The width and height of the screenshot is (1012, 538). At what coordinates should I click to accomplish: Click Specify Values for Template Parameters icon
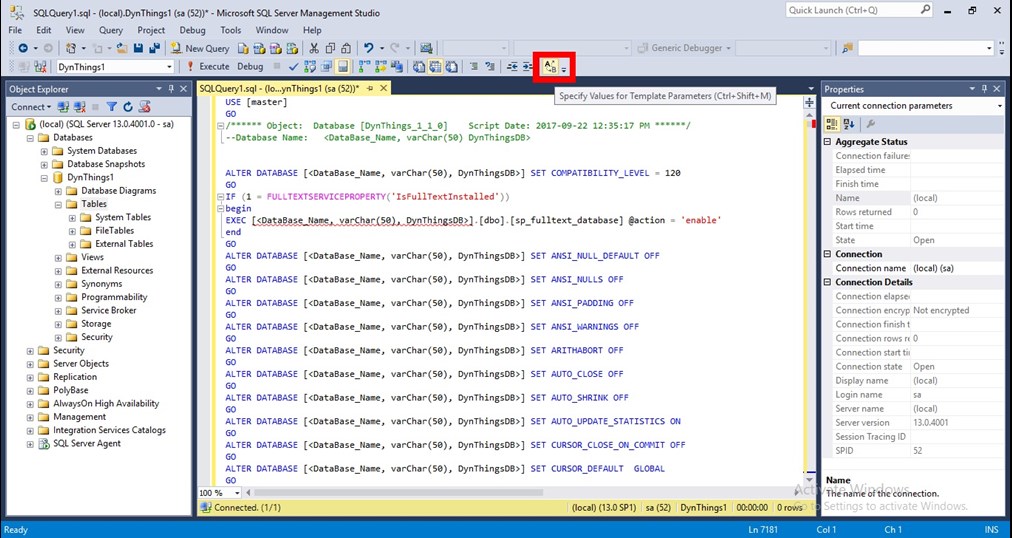click(550, 66)
